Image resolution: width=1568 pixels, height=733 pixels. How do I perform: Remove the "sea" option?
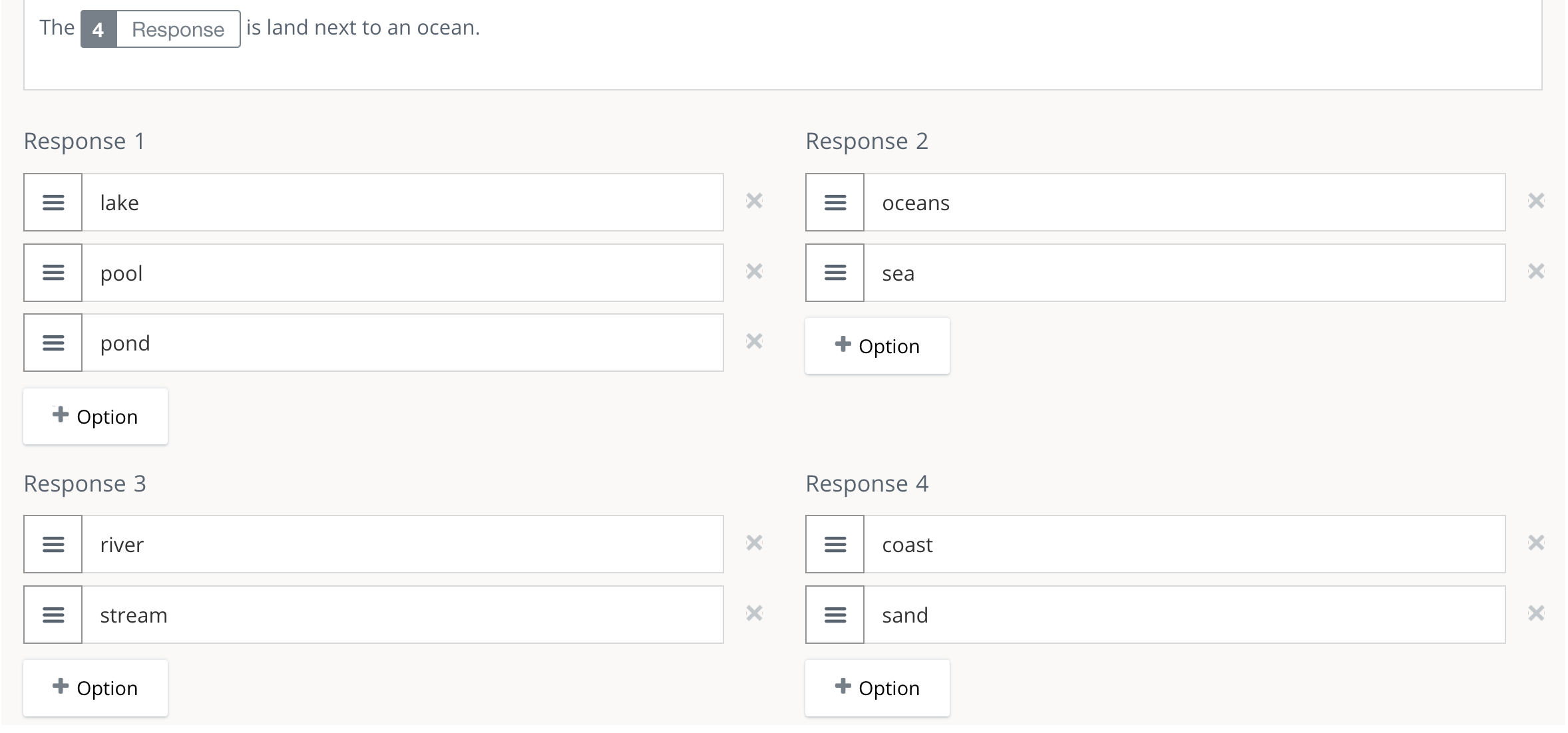pos(1537,271)
